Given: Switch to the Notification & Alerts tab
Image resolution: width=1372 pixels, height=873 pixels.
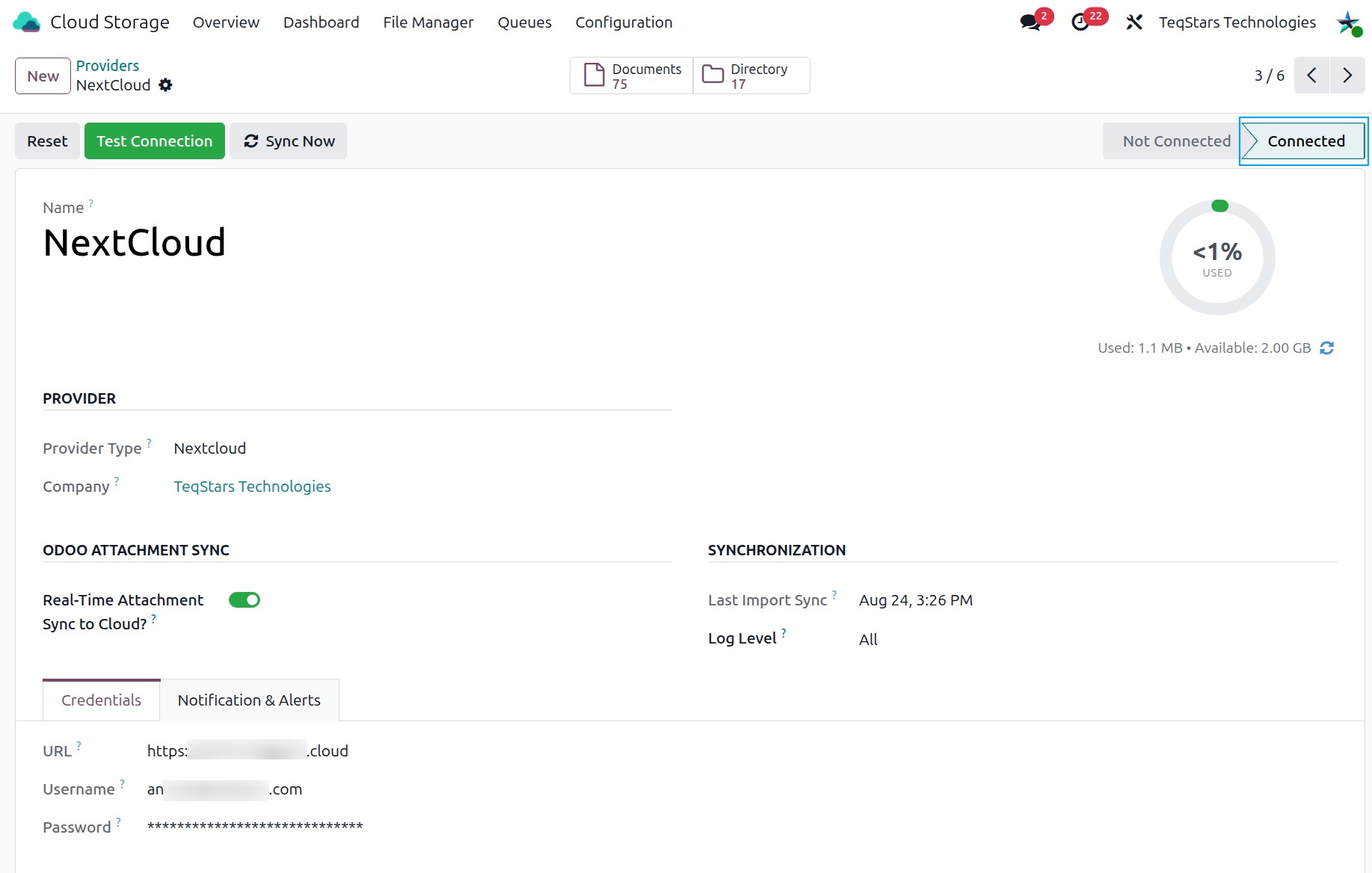Looking at the screenshot, I should coord(249,700).
